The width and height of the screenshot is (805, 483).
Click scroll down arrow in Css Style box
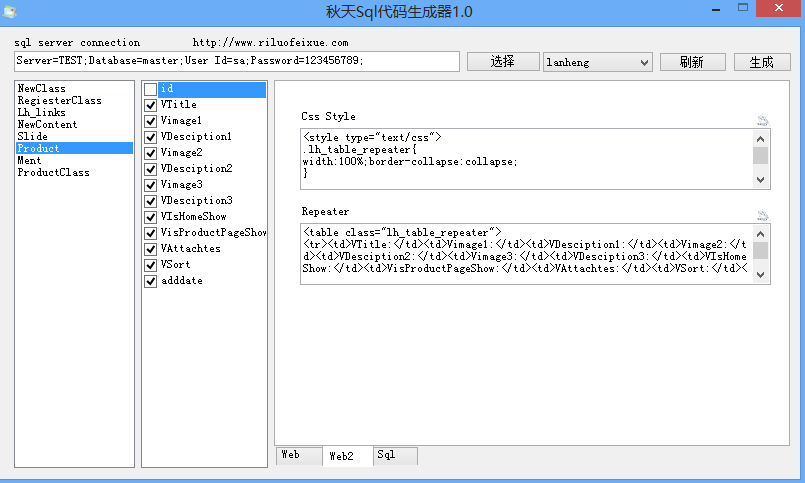(761, 180)
